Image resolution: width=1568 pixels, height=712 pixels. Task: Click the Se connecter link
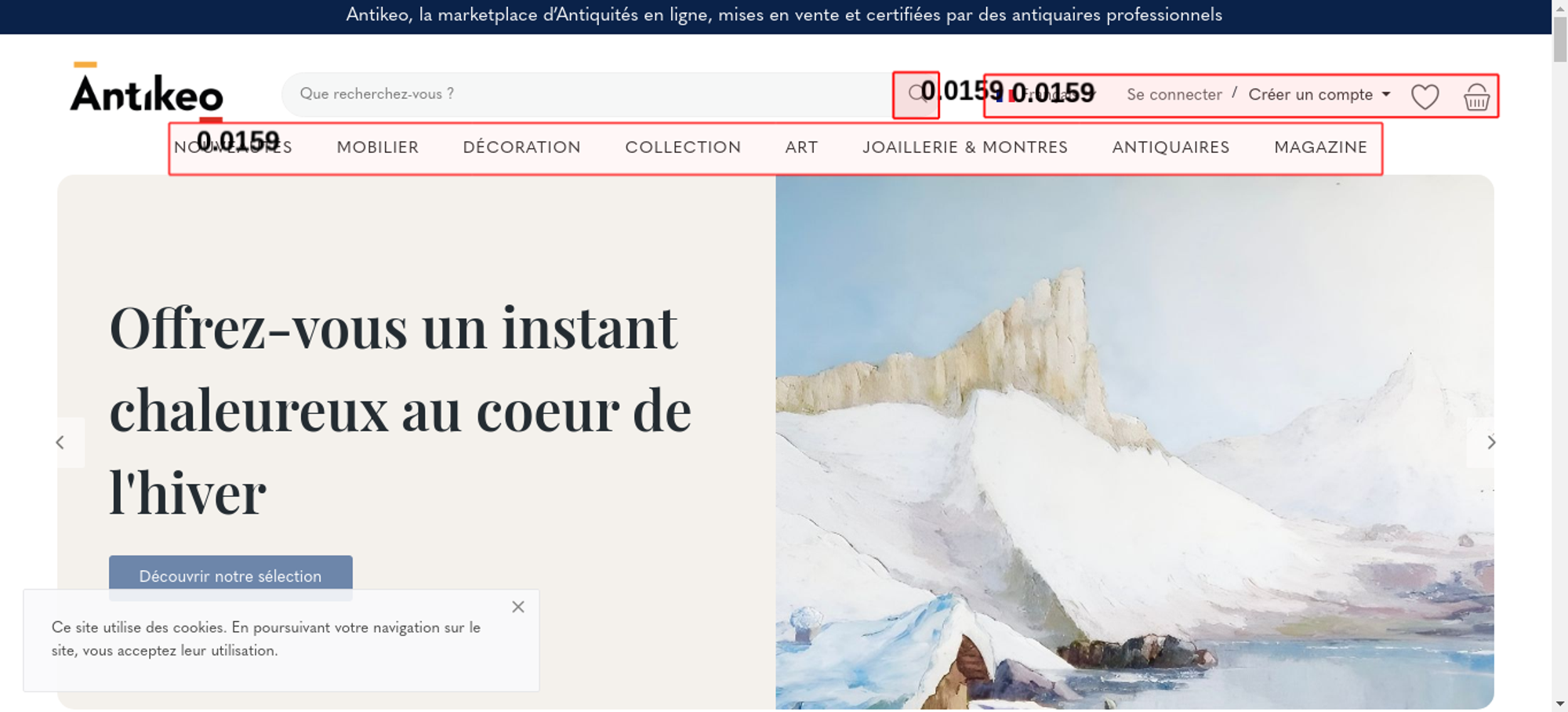[1174, 95]
